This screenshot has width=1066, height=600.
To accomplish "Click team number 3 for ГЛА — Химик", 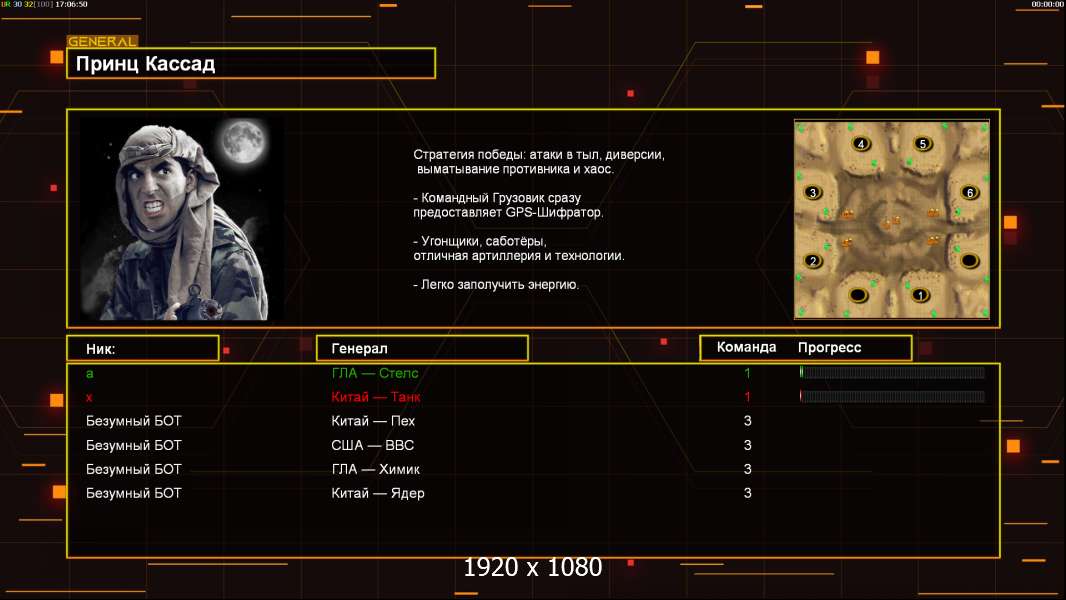I will pos(747,469).
